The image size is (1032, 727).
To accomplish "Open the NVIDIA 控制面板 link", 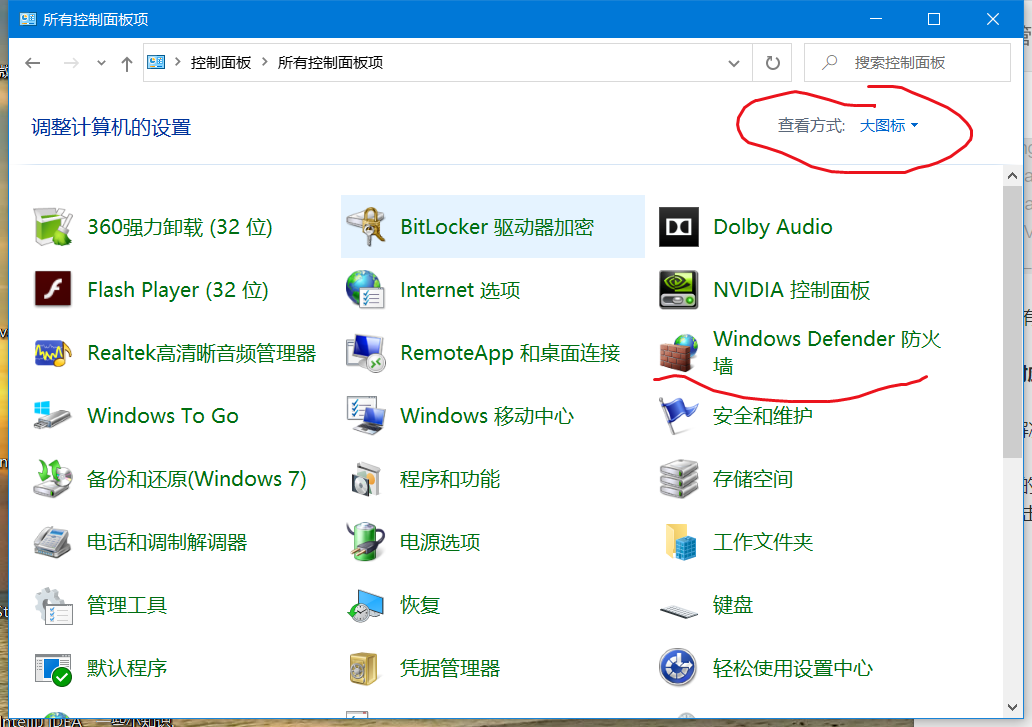I will click(x=792, y=289).
